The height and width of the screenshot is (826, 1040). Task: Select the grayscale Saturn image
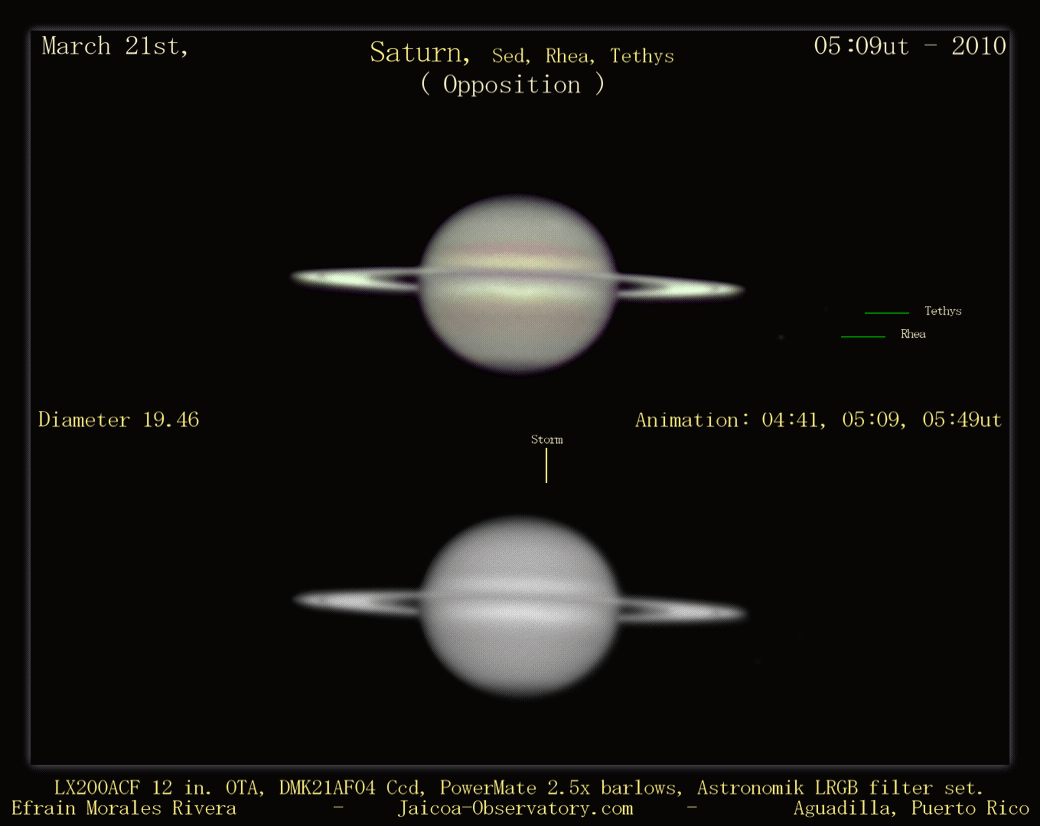click(x=520, y=606)
